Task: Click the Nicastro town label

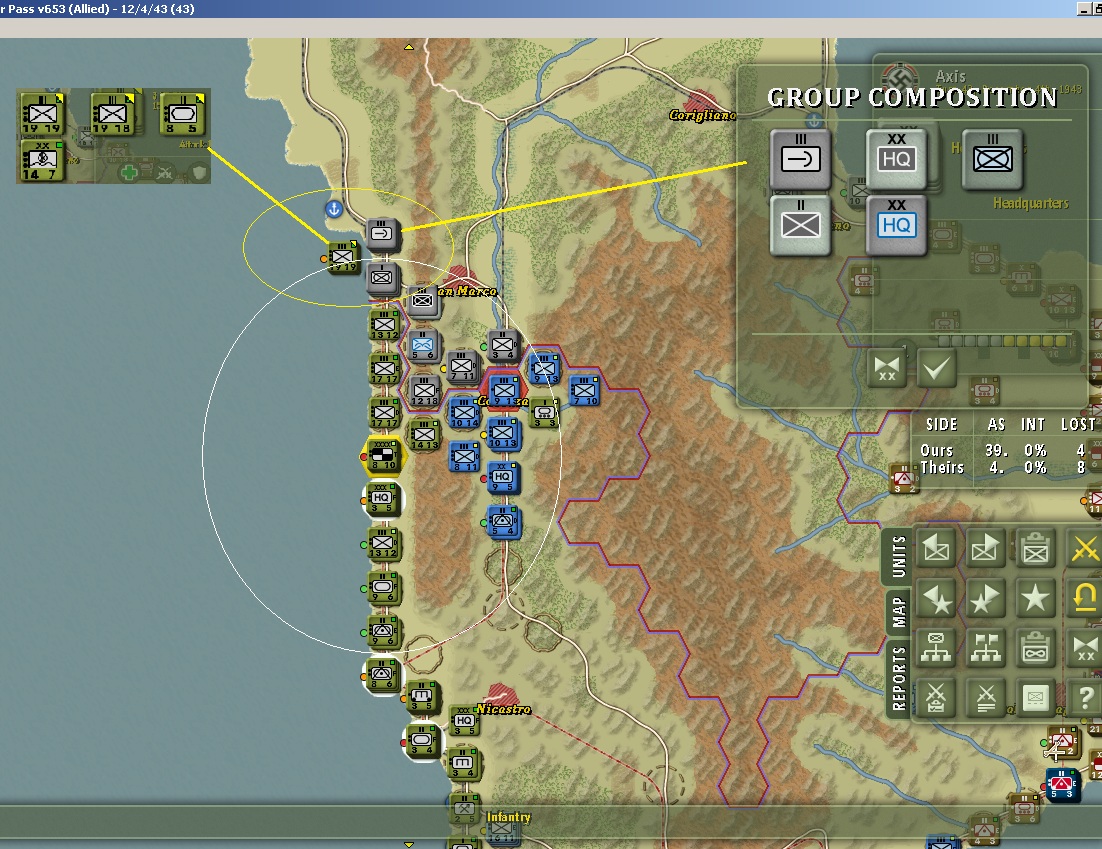Action: tap(503, 709)
